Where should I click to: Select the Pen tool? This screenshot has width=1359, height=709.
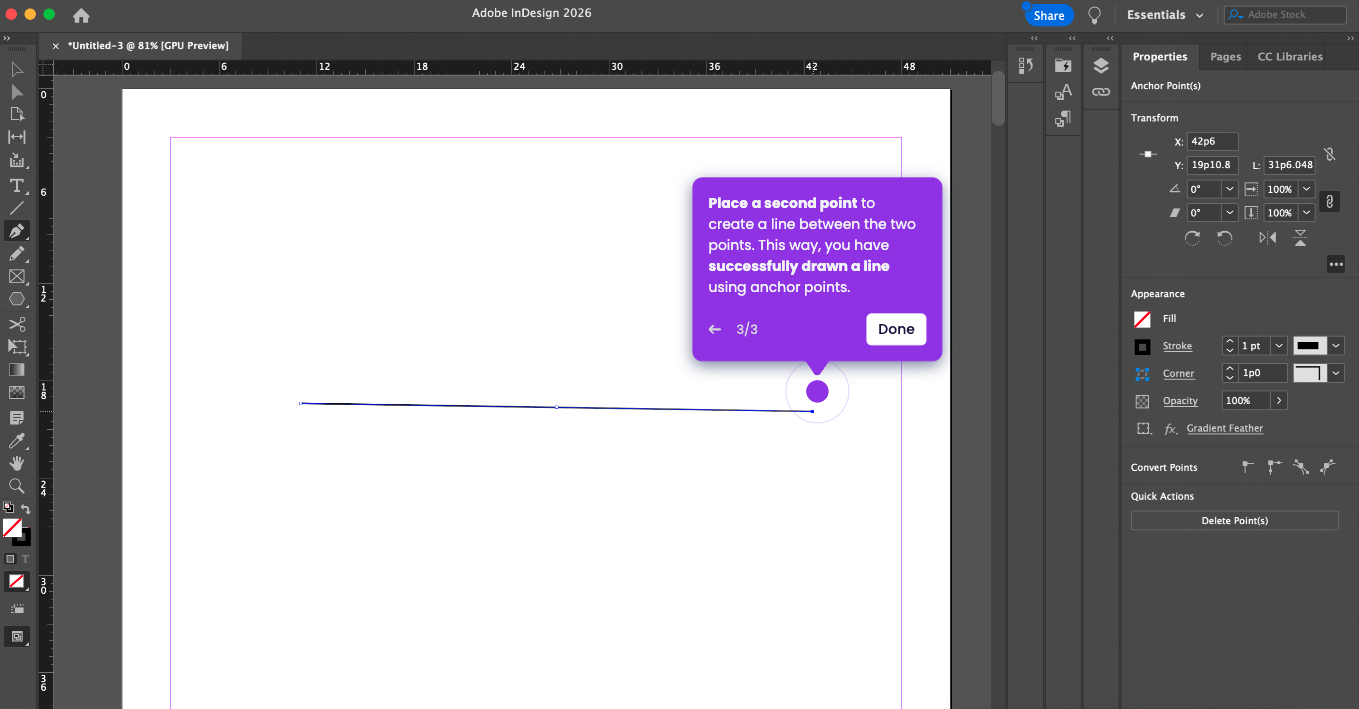point(17,231)
